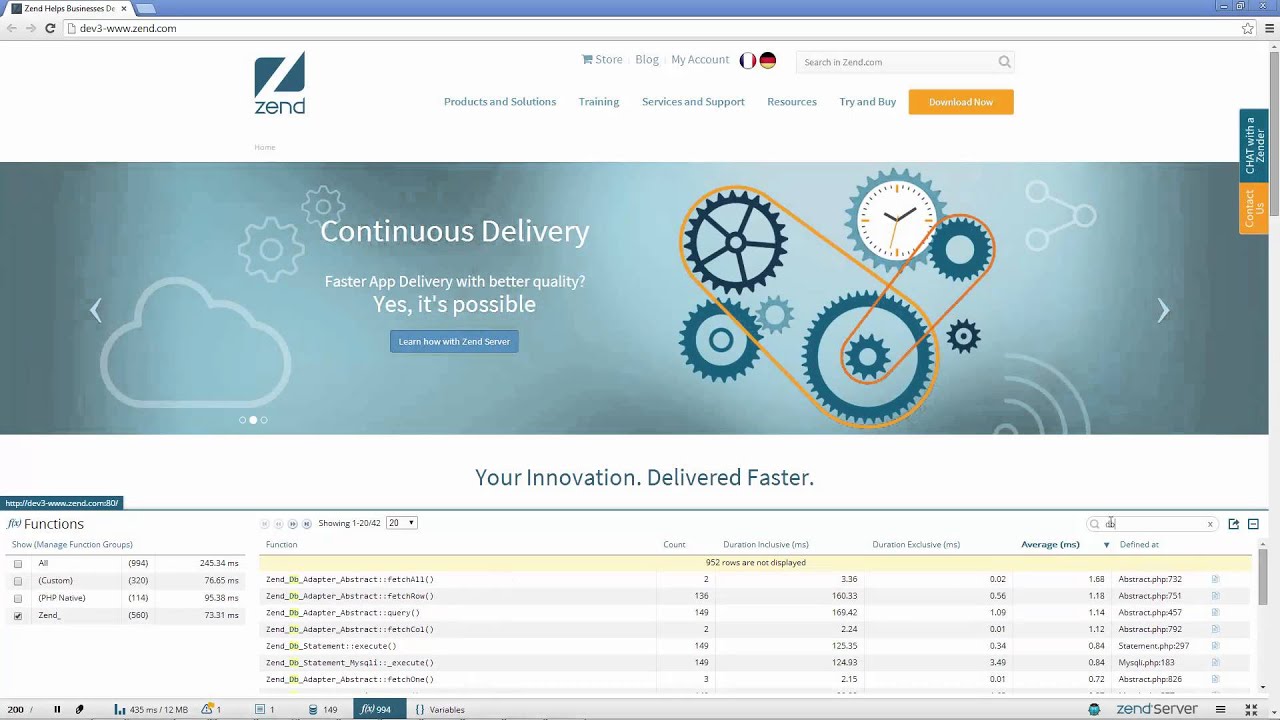This screenshot has height=720, width=1280.
Task: Jump to the last page of function results
Action: click(x=306, y=524)
